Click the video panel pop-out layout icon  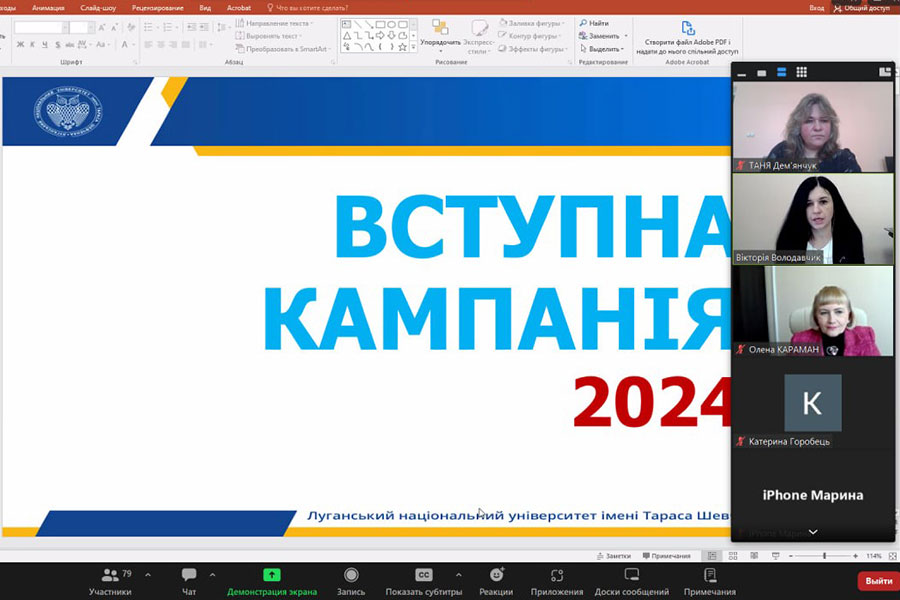[x=885, y=72]
